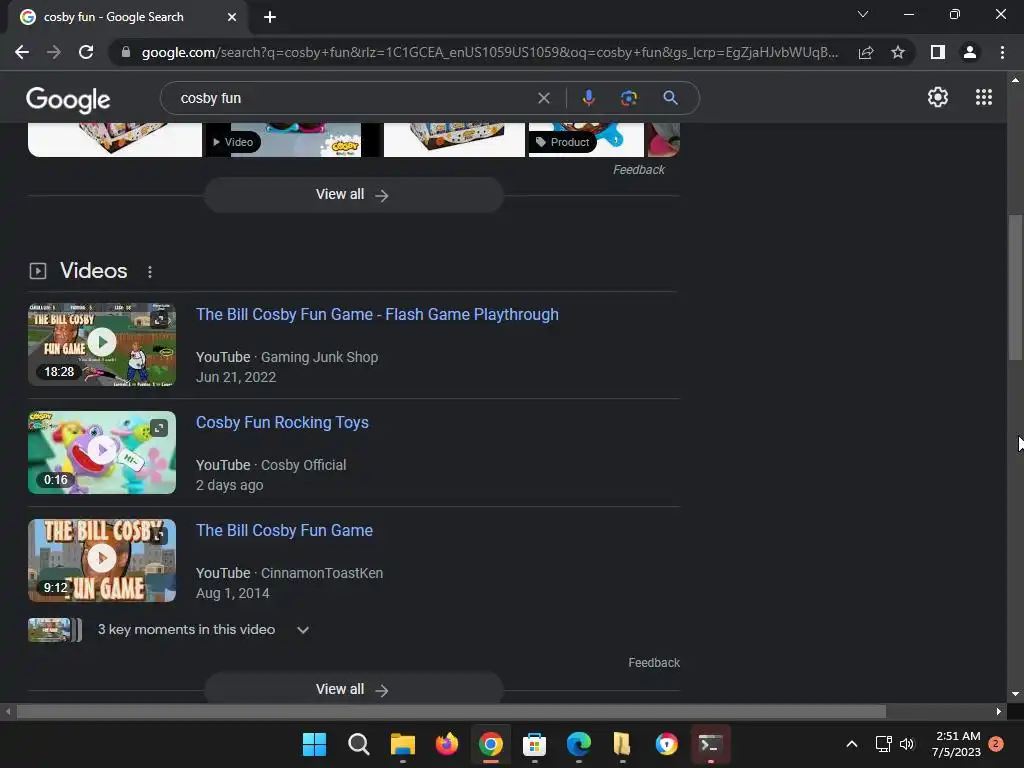This screenshot has height=768, width=1024.
Task: Send Feedback for the video results
Action: pyautogui.click(x=654, y=663)
